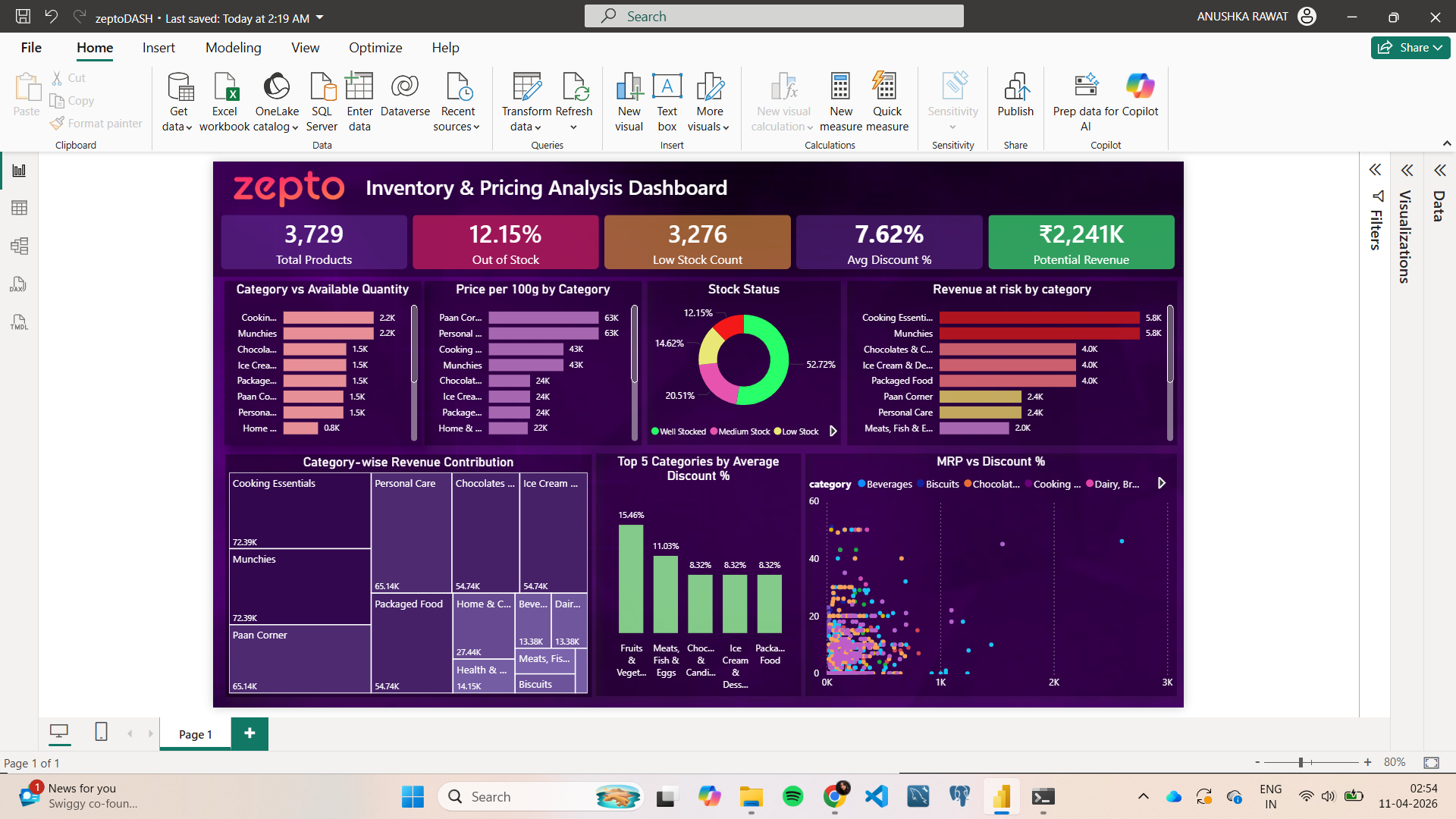The width and height of the screenshot is (1456, 819).
Task: Open the Share button dropdown
Action: 1437,48
